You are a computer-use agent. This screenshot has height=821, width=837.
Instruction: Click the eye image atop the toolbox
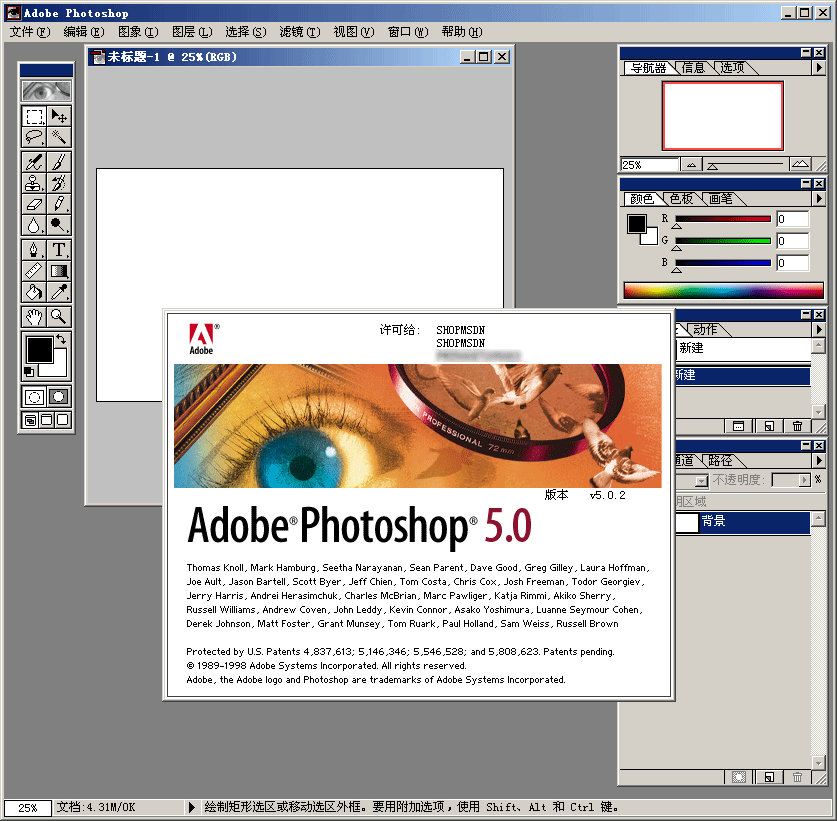click(46, 91)
